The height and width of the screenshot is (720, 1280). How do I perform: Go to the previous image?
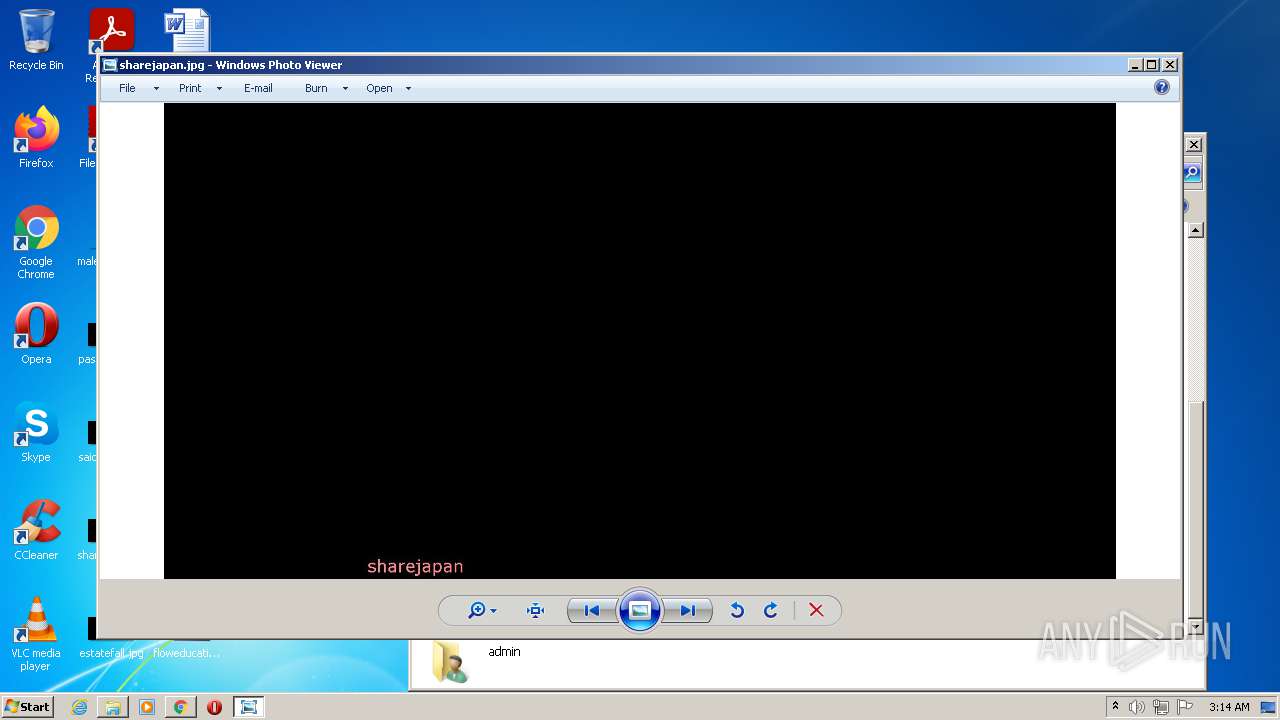pos(592,610)
